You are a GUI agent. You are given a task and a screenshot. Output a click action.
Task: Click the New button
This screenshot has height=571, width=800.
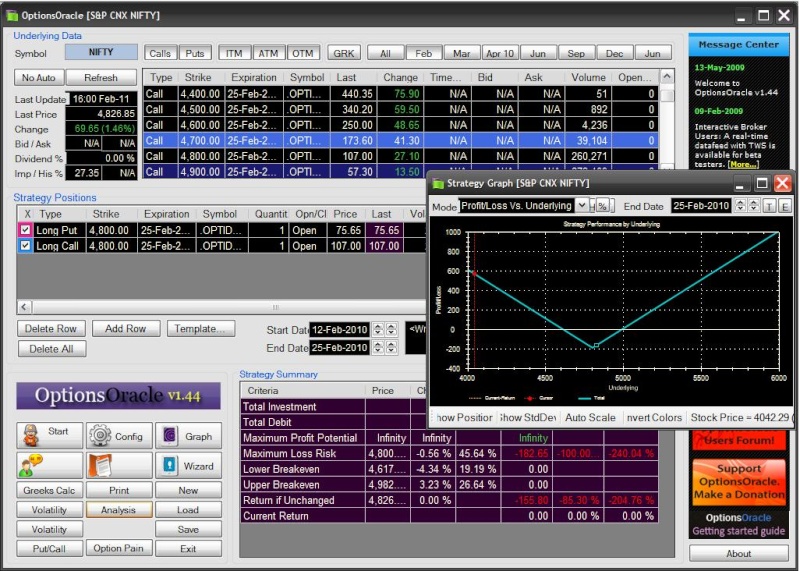[188, 490]
